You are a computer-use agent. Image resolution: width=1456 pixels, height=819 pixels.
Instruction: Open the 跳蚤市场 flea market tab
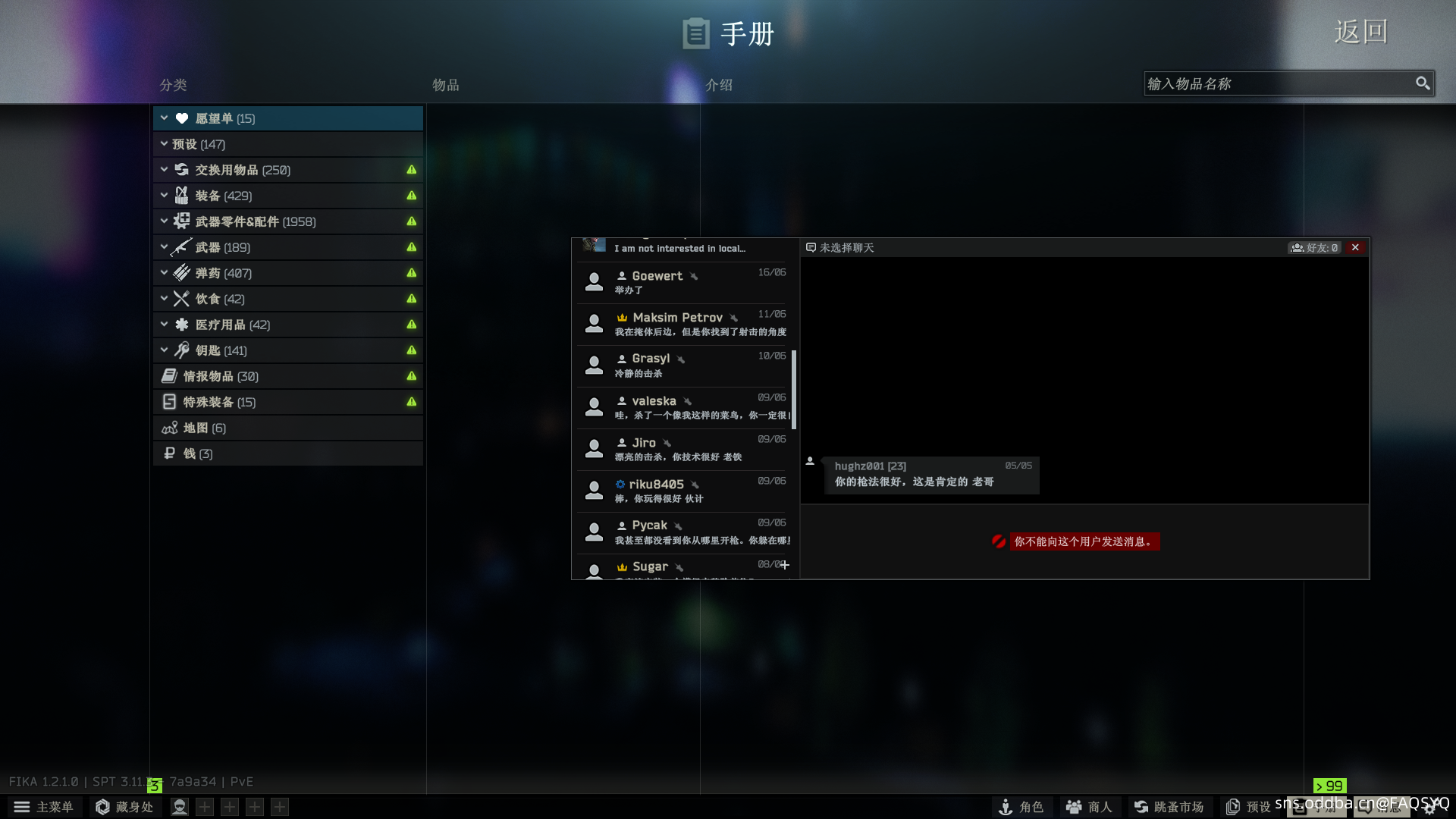tap(1169, 807)
